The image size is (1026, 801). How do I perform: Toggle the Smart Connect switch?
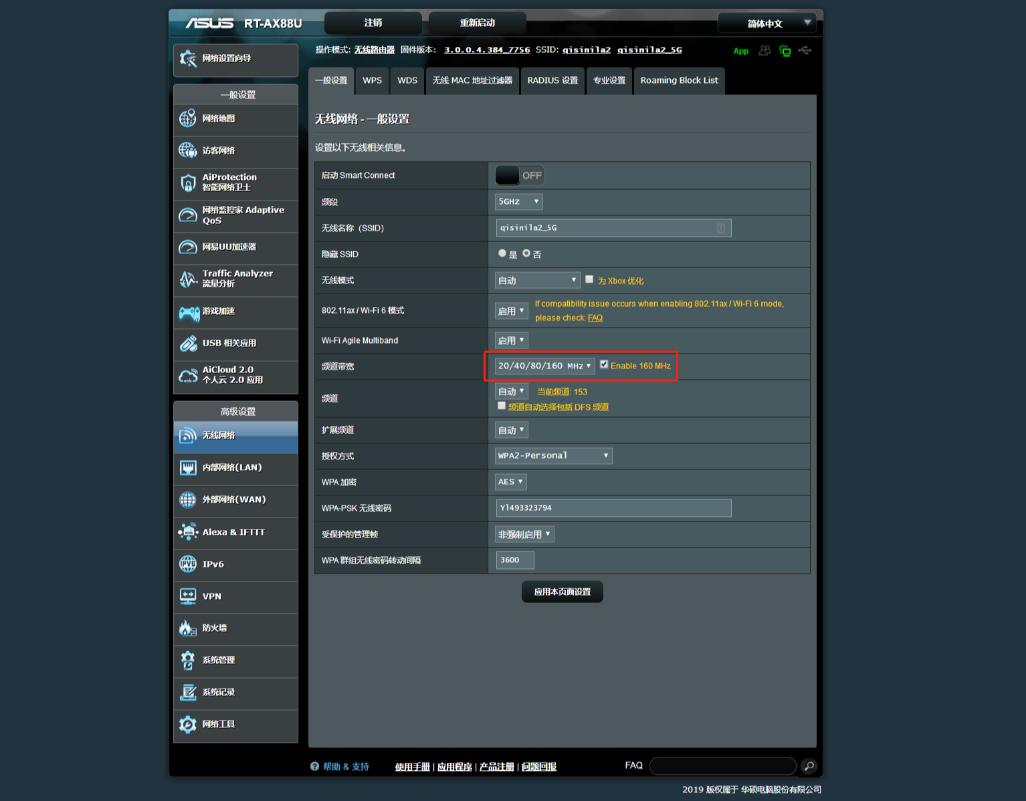point(519,175)
